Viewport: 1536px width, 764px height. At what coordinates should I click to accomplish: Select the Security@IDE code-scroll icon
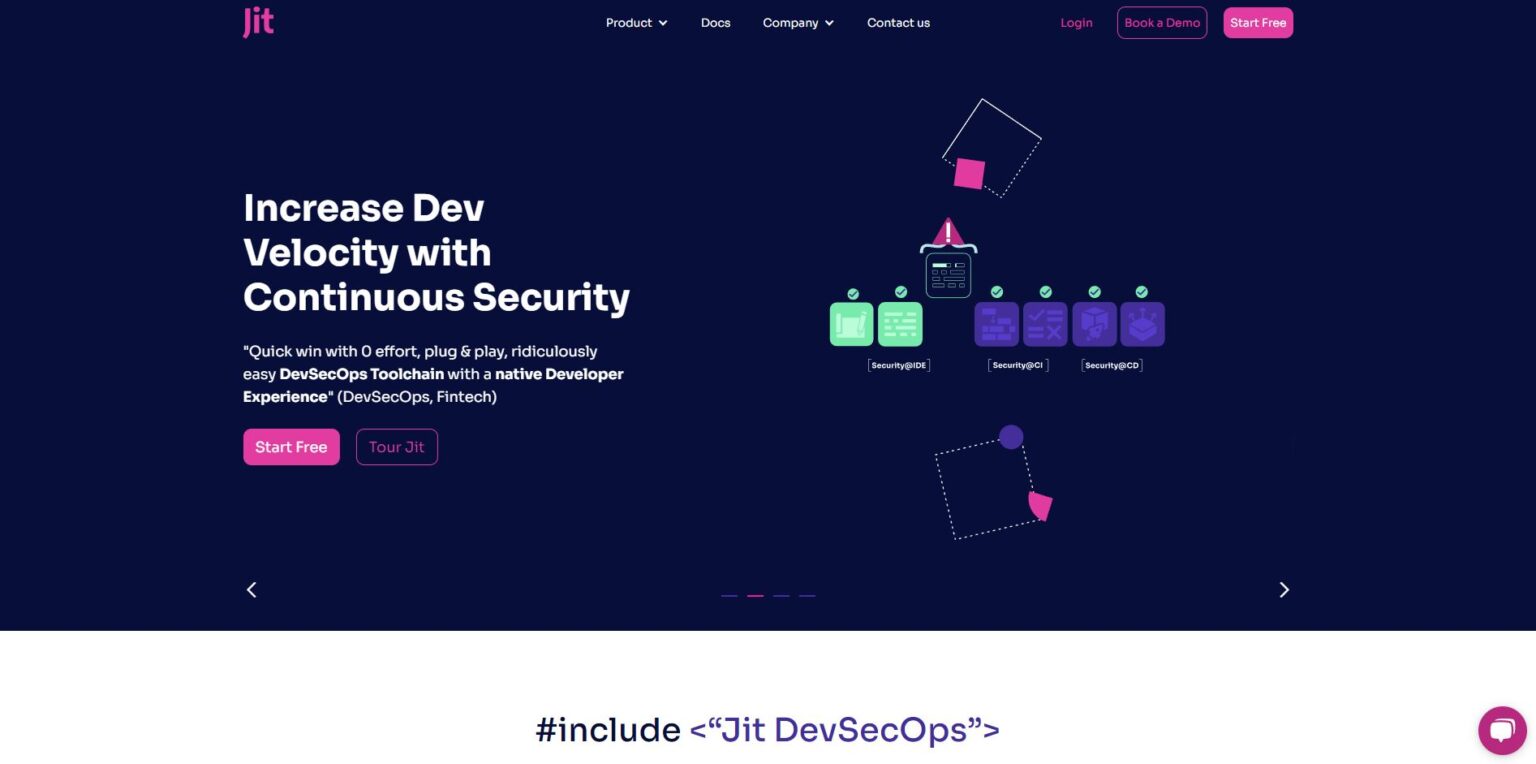click(x=851, y=324)
